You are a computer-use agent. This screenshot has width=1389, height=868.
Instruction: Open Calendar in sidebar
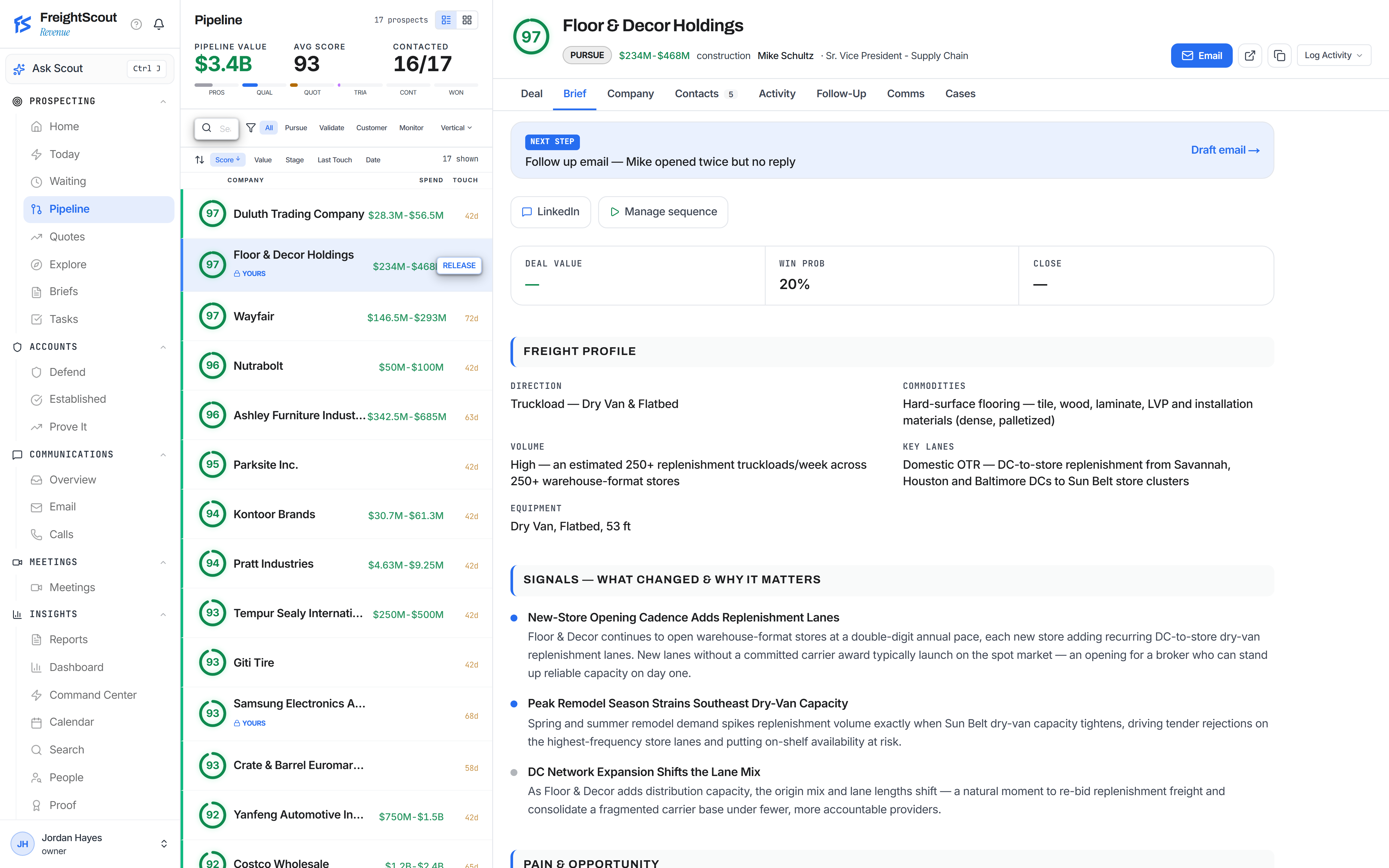[x=99, y=722]
